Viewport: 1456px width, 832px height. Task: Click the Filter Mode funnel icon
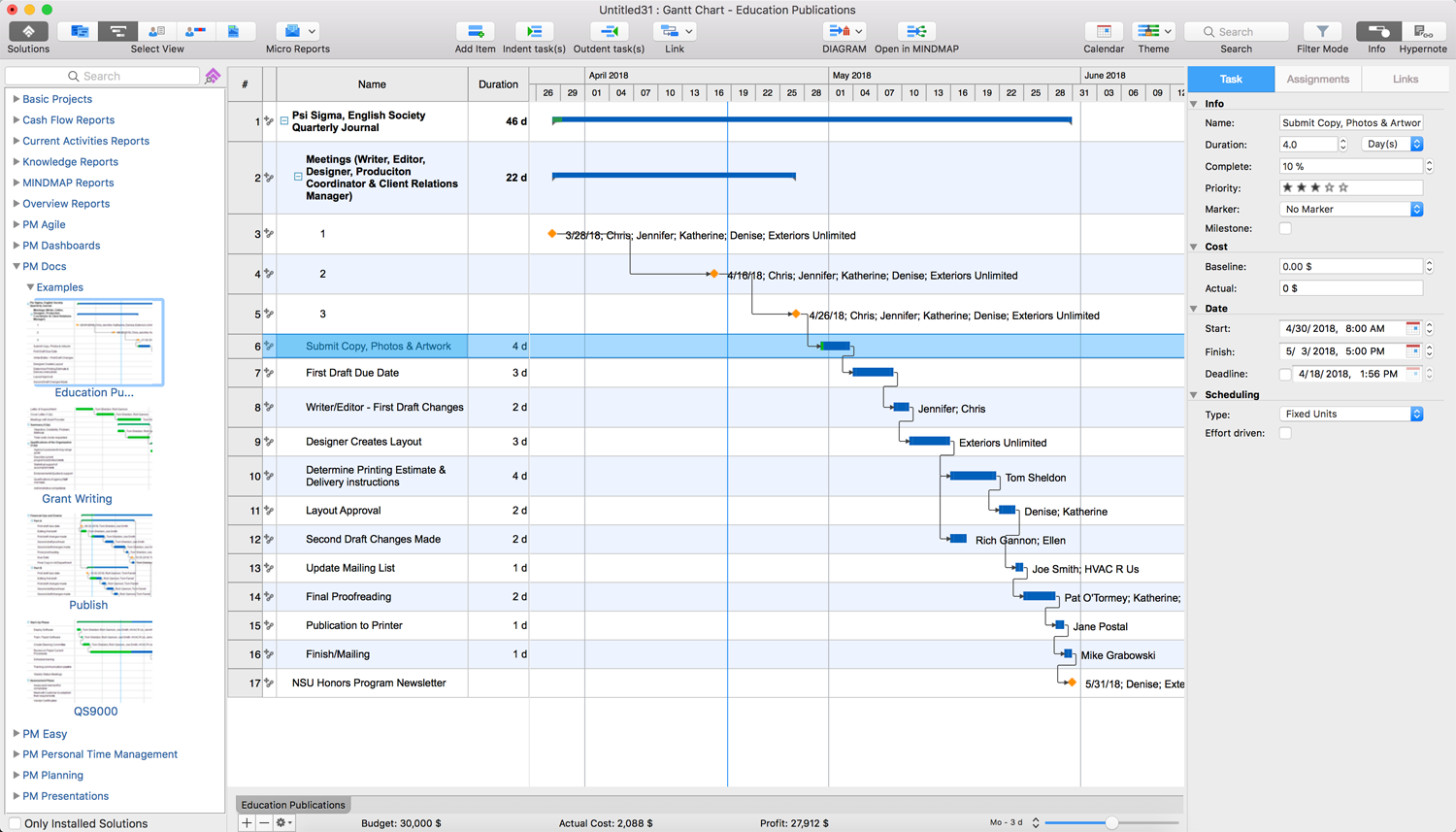click(1322, 32)
